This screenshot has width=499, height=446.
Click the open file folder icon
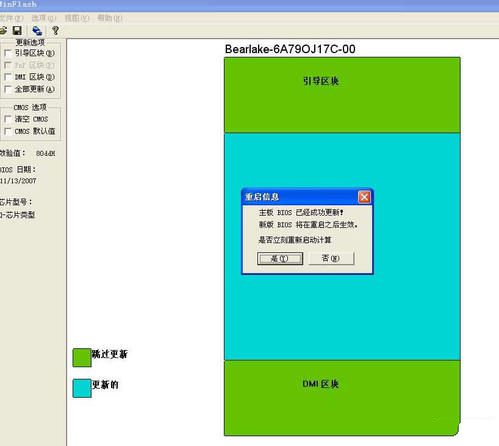[3, 31]
